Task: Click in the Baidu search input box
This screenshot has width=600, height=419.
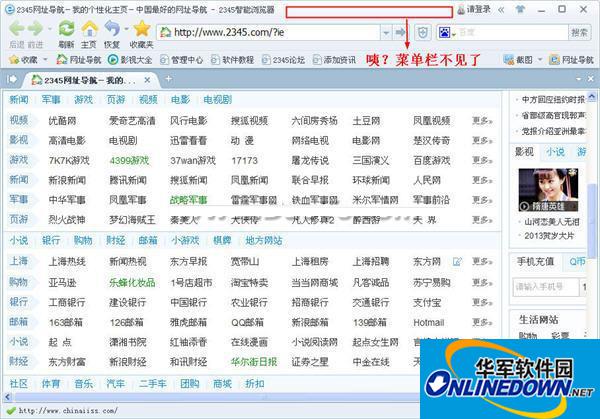Action: (513, 33)
